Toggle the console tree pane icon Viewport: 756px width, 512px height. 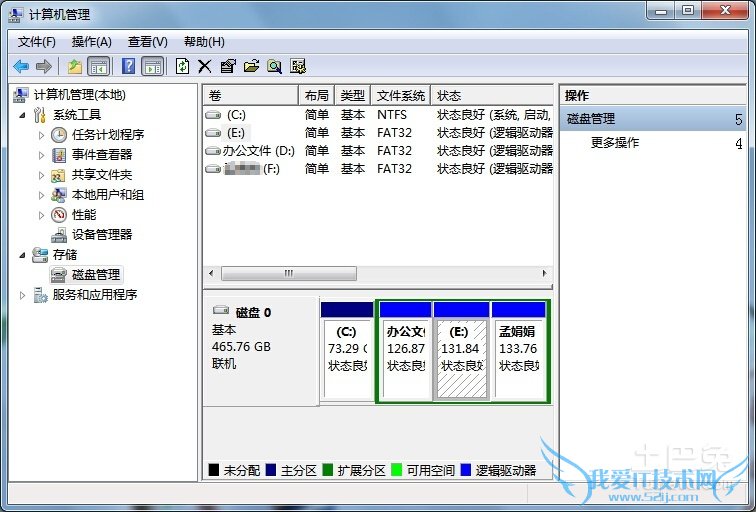[x=99, y=66]
